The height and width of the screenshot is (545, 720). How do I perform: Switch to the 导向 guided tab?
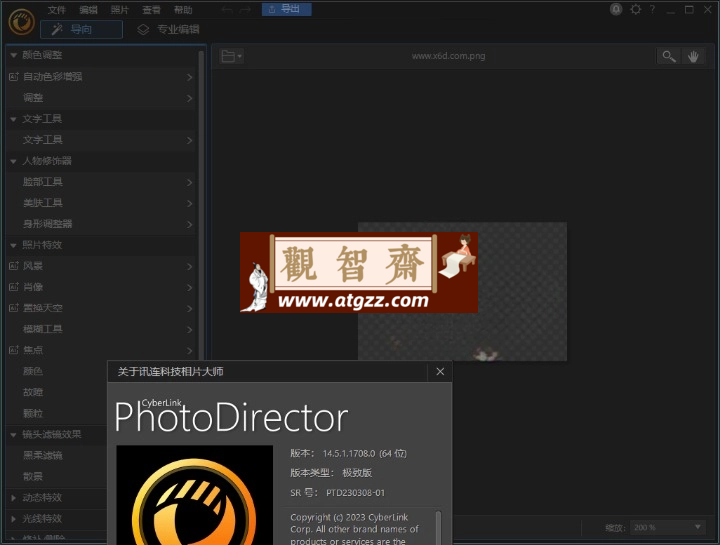tap(81, 29)
